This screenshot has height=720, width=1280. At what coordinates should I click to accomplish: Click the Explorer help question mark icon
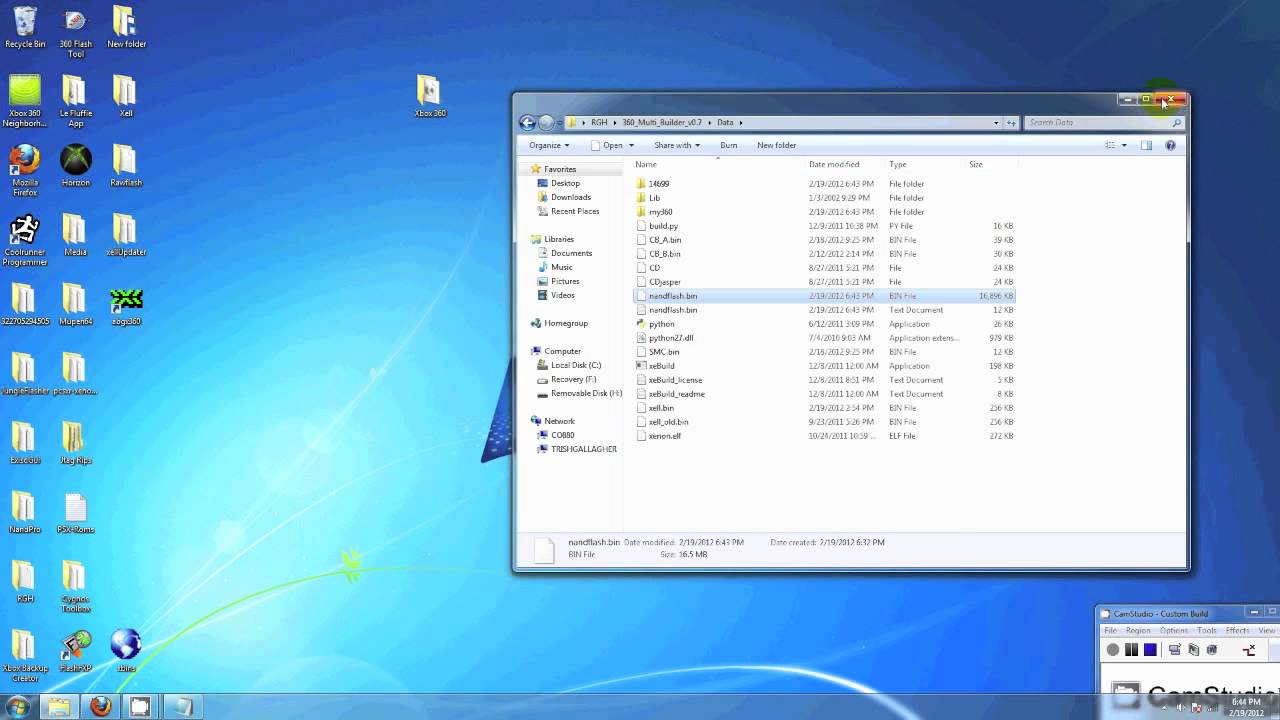click(1170, 145)
